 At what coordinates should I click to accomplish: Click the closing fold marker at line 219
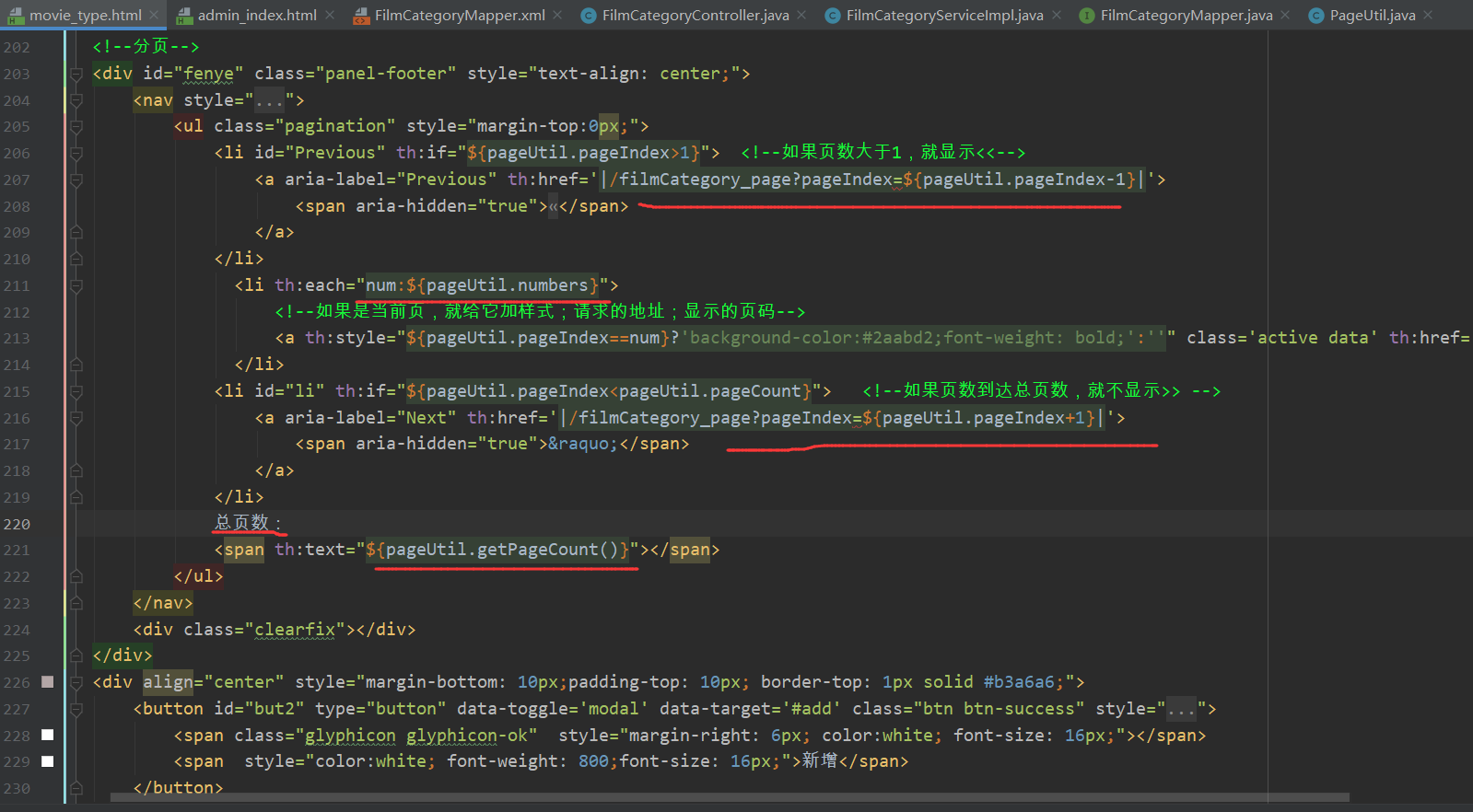coord(76,497)
